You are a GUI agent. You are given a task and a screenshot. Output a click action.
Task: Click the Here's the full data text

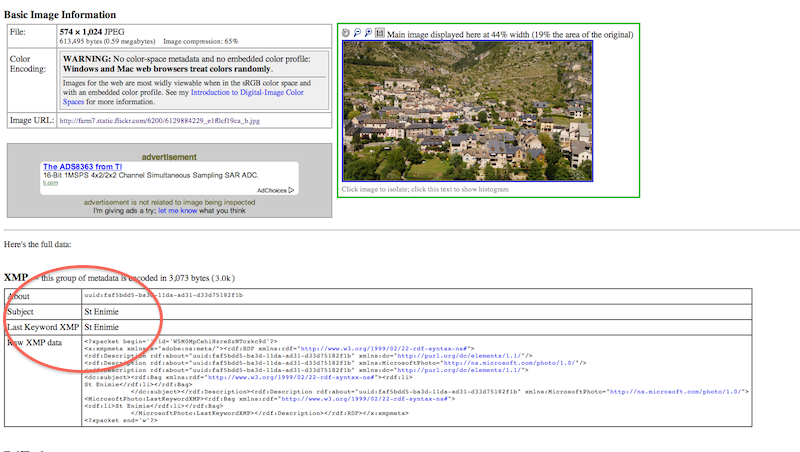pyautogui.click(x=38, y=244)
